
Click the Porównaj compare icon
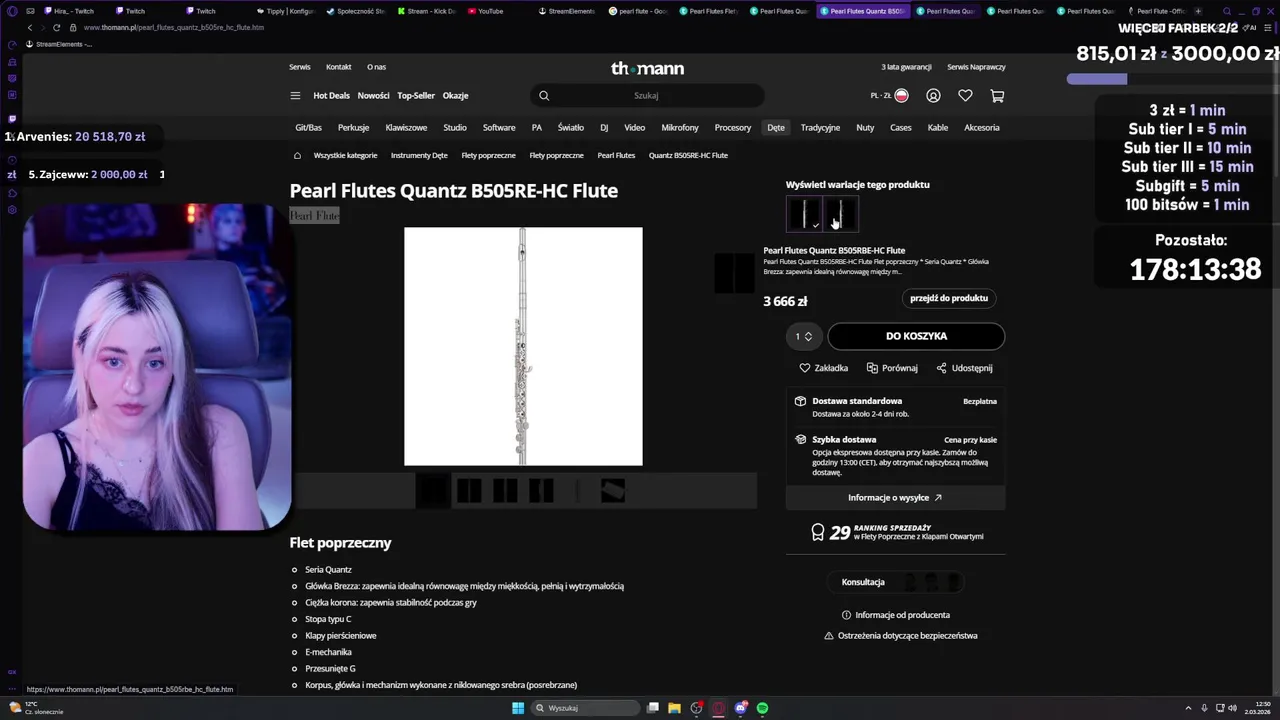point(872,368)
